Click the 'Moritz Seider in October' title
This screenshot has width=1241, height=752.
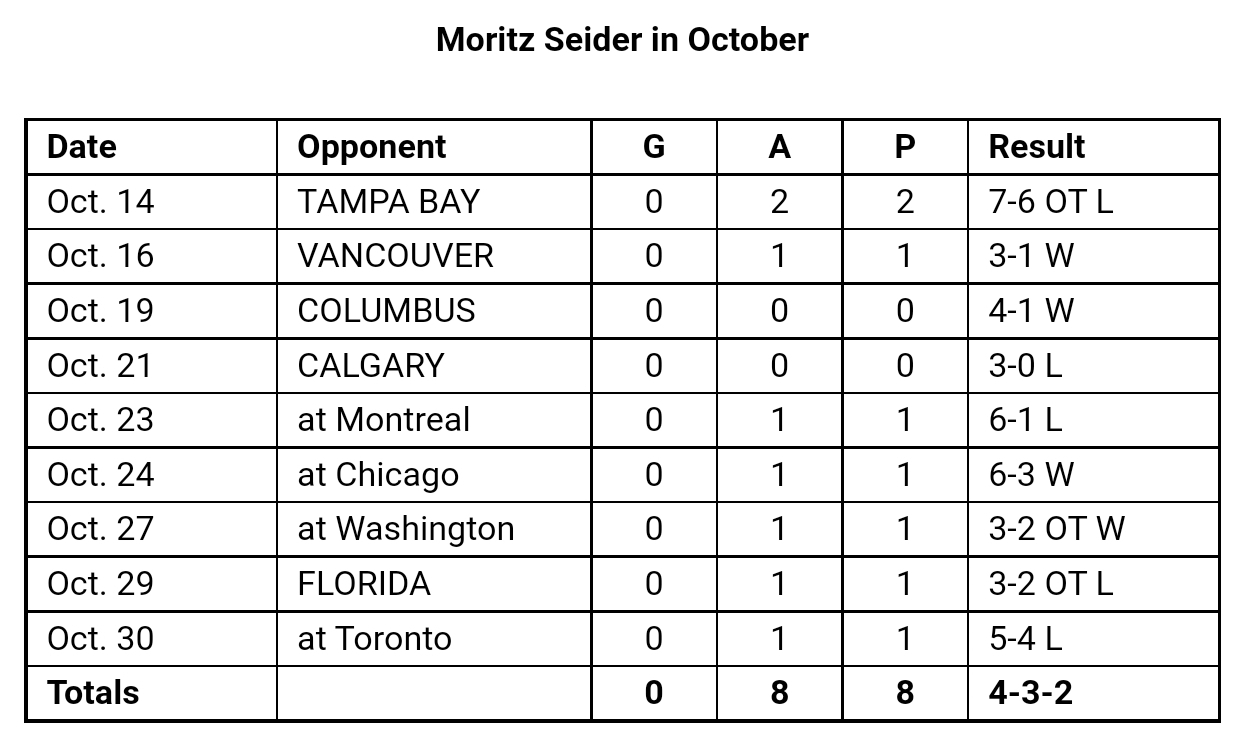[x=622, y=40]
